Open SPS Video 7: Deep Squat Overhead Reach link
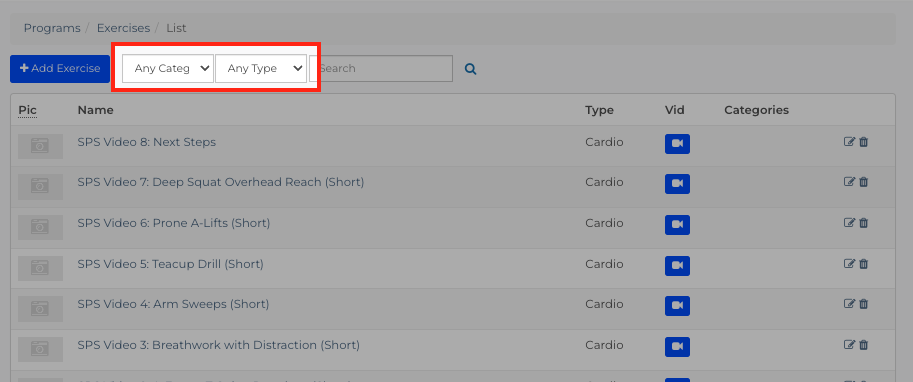913x382 pixels. [x=221, y=182]
